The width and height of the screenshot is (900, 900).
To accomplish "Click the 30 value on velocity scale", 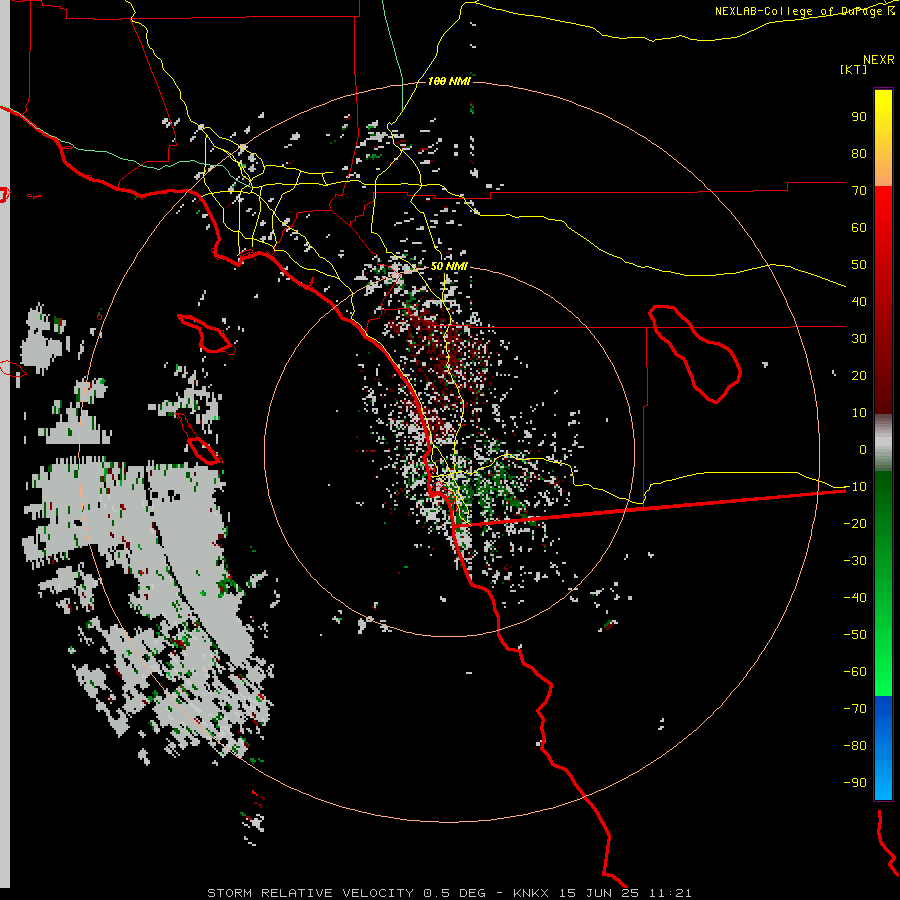I will click(859, 339).
